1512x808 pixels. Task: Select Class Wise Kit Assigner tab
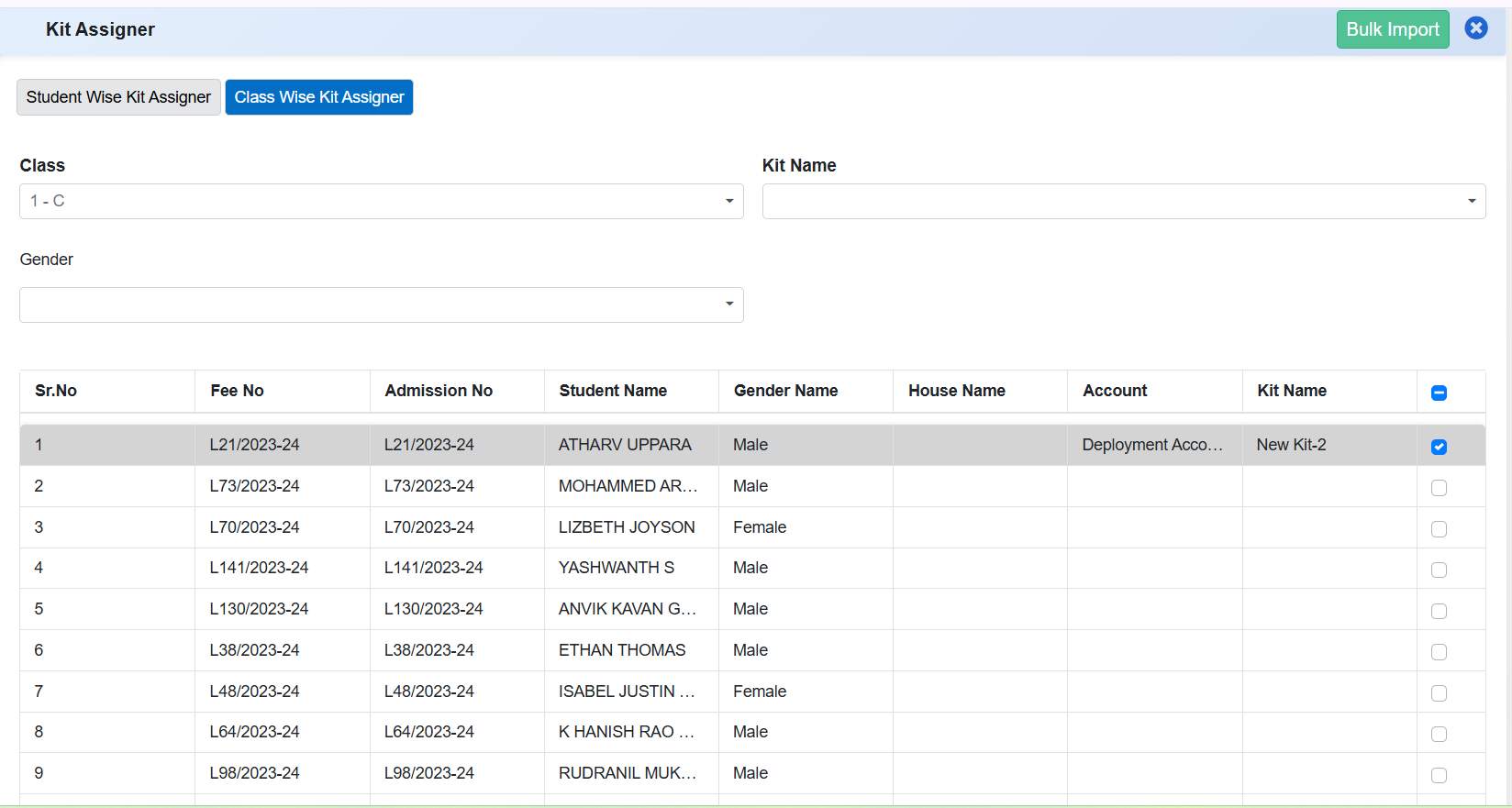pyautogui.click(x=318, y=97)
